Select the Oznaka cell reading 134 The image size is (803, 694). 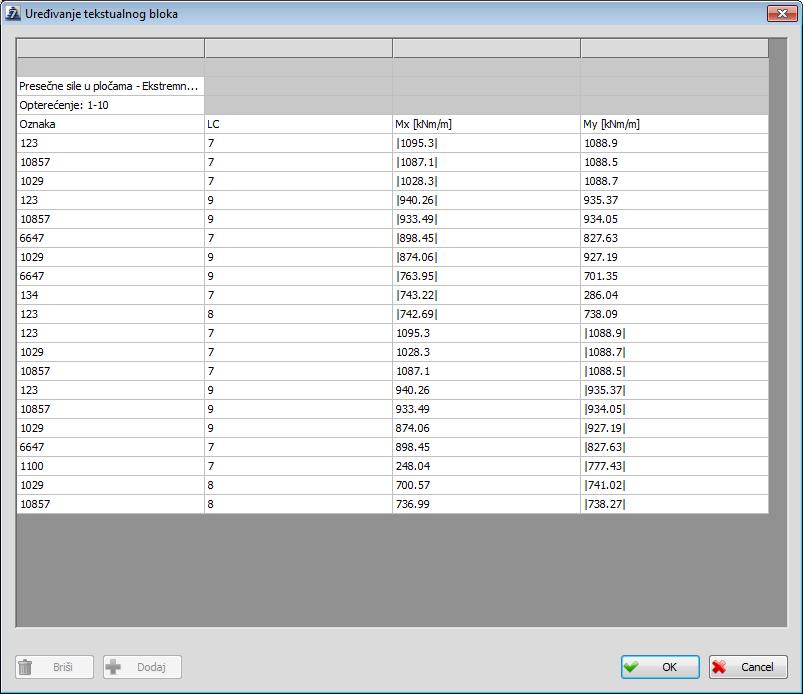(x=111, y=295)
